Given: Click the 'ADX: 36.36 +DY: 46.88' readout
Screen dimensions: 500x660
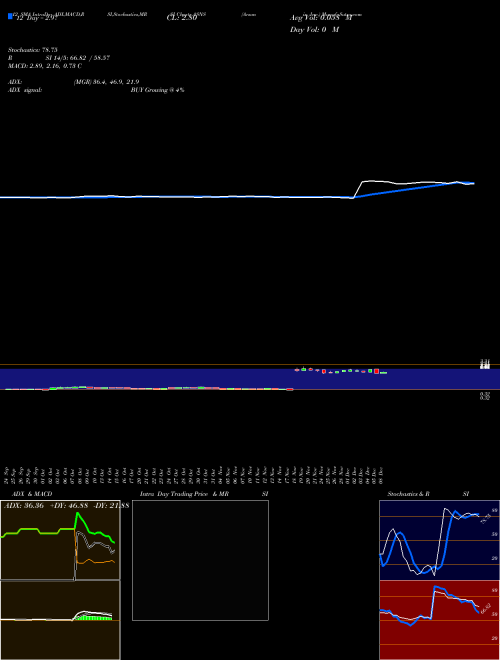Looking at the screenshot, I should point(46,505).
